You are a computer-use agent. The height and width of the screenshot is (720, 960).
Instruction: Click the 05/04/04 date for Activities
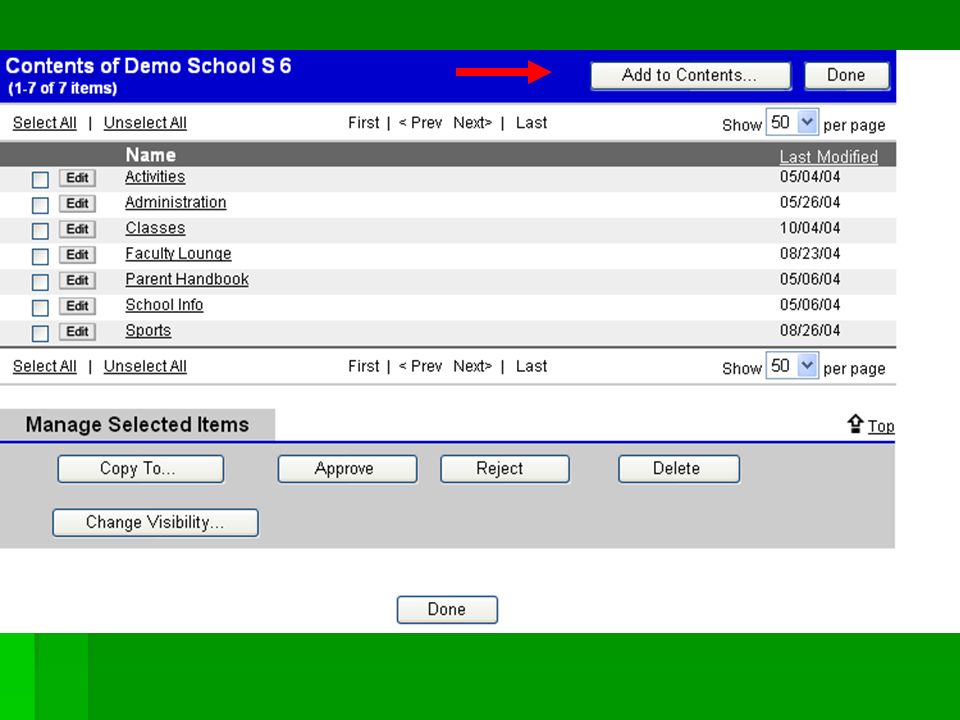pyautogui.click(x=810, y=177)
